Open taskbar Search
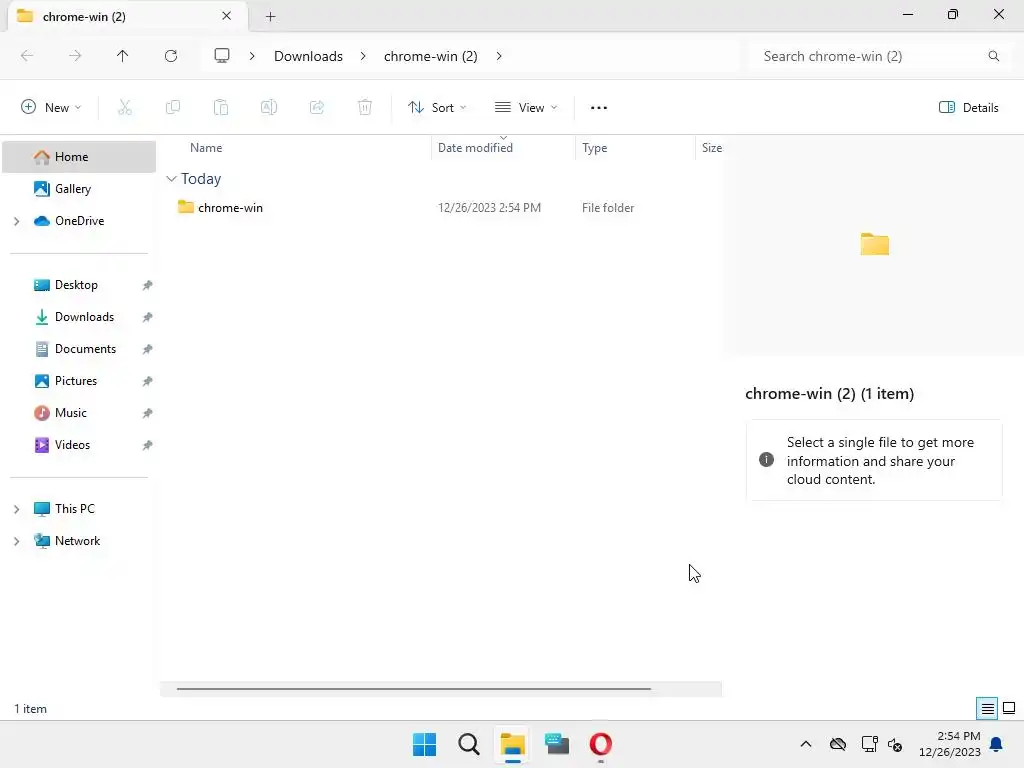Image resolution: width=1024 pixels, height=768 pixels. pos(469,744)
